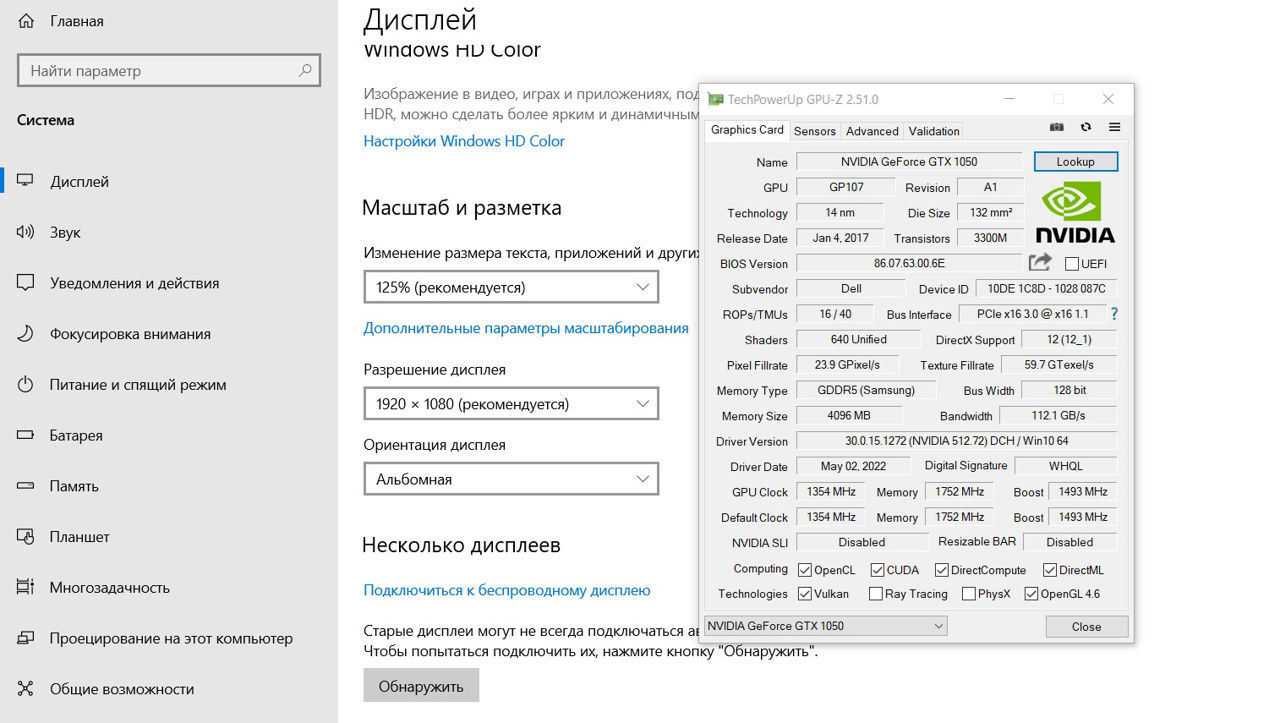Click Подключиться к беспроводному дисплею link
1280x723 pixels.
click(507, 590)
